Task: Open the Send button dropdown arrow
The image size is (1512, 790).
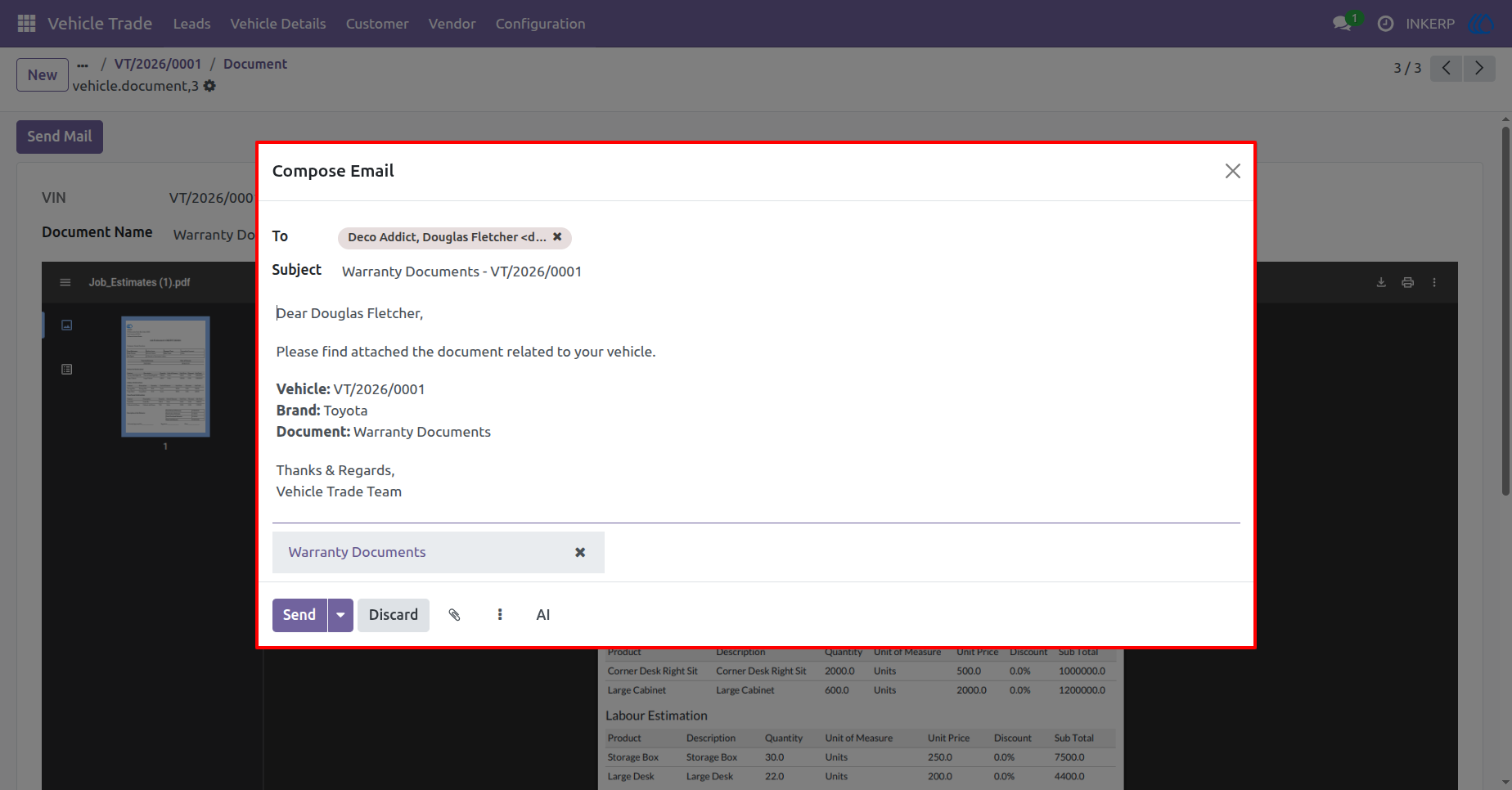Action: [x=340, y=615]
